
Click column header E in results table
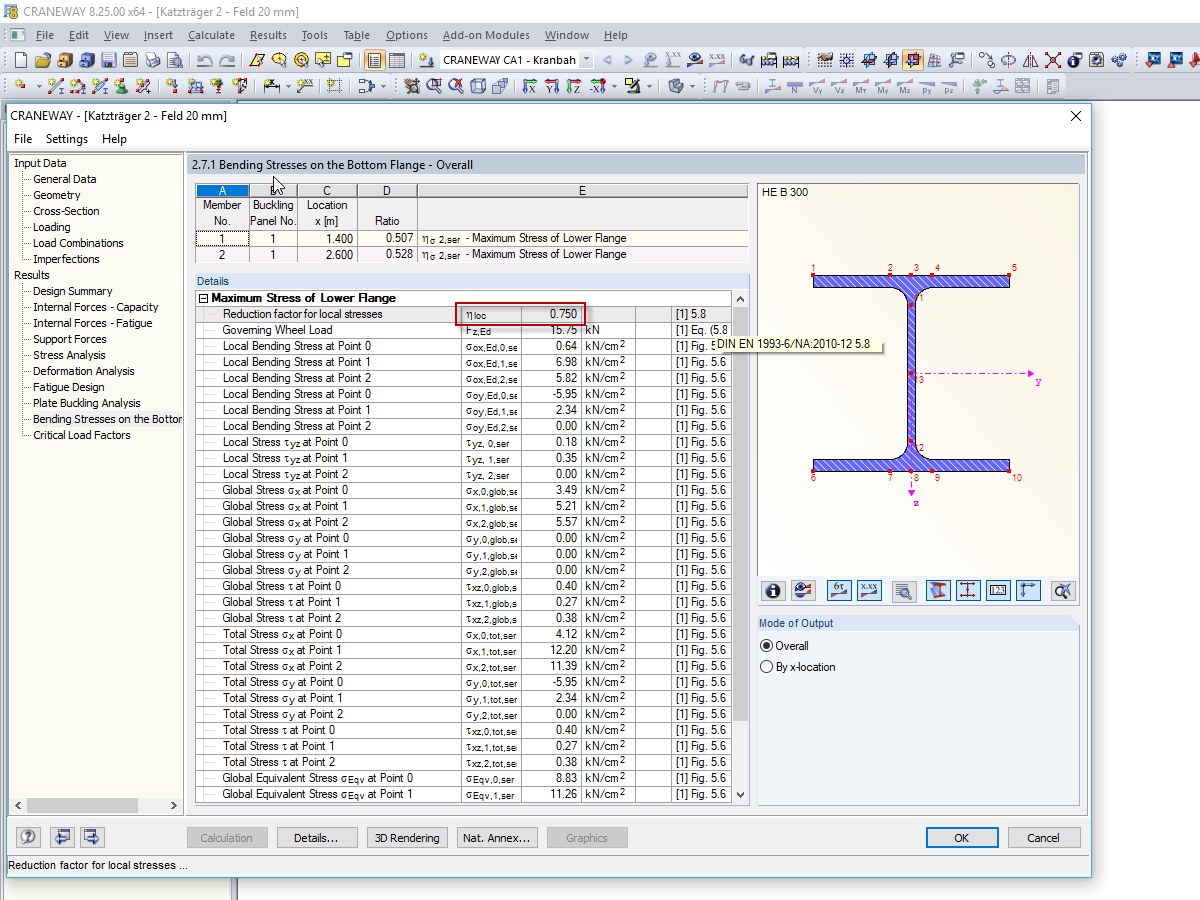pos(582,191)
